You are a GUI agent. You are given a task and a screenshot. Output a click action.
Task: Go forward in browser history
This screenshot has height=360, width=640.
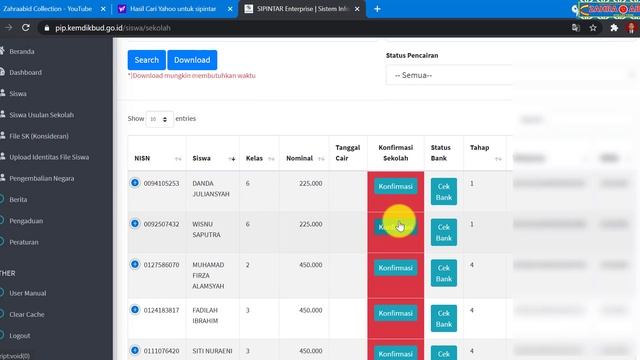point(9,28)
